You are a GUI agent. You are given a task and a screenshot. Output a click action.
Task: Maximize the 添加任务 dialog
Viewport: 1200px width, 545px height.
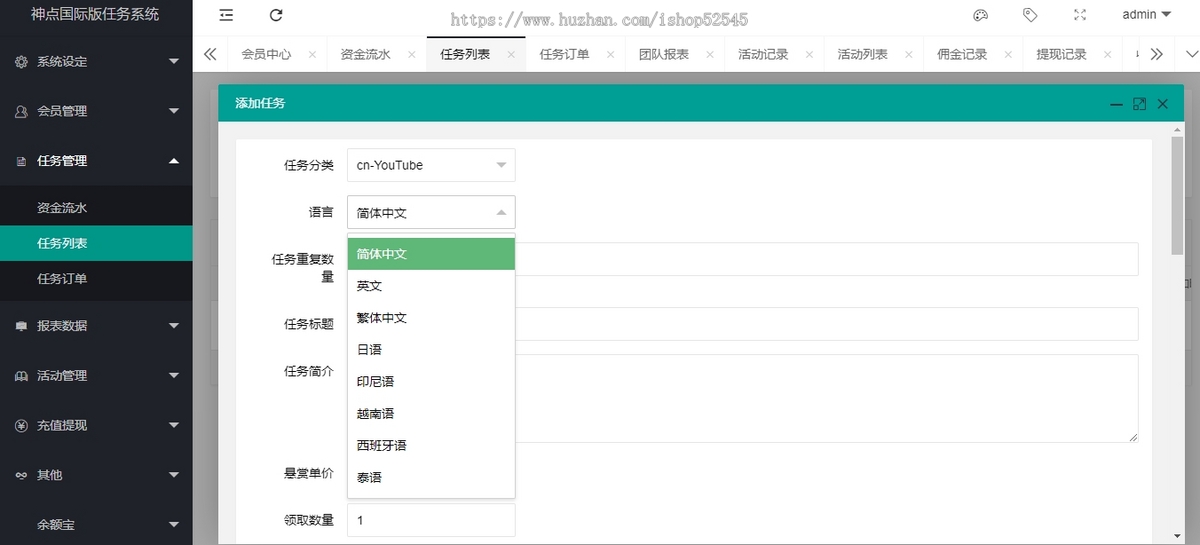pyautogui.click(x=1139, y=104)
